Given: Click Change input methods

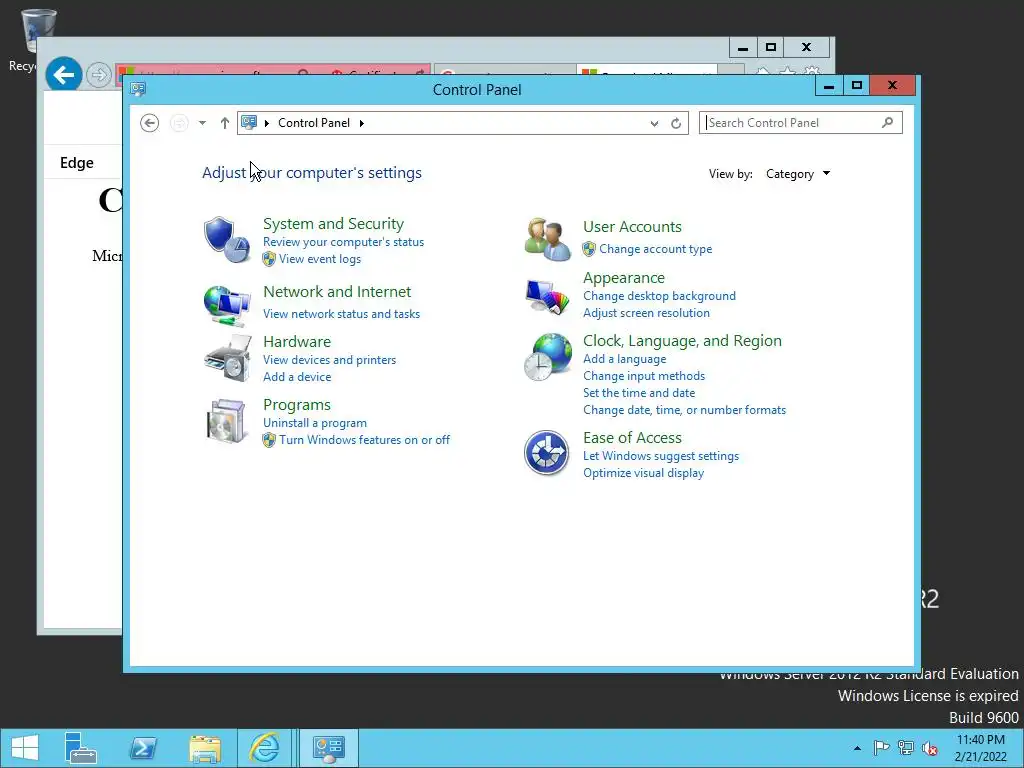Looking at the screenshot, I should 644,376.
